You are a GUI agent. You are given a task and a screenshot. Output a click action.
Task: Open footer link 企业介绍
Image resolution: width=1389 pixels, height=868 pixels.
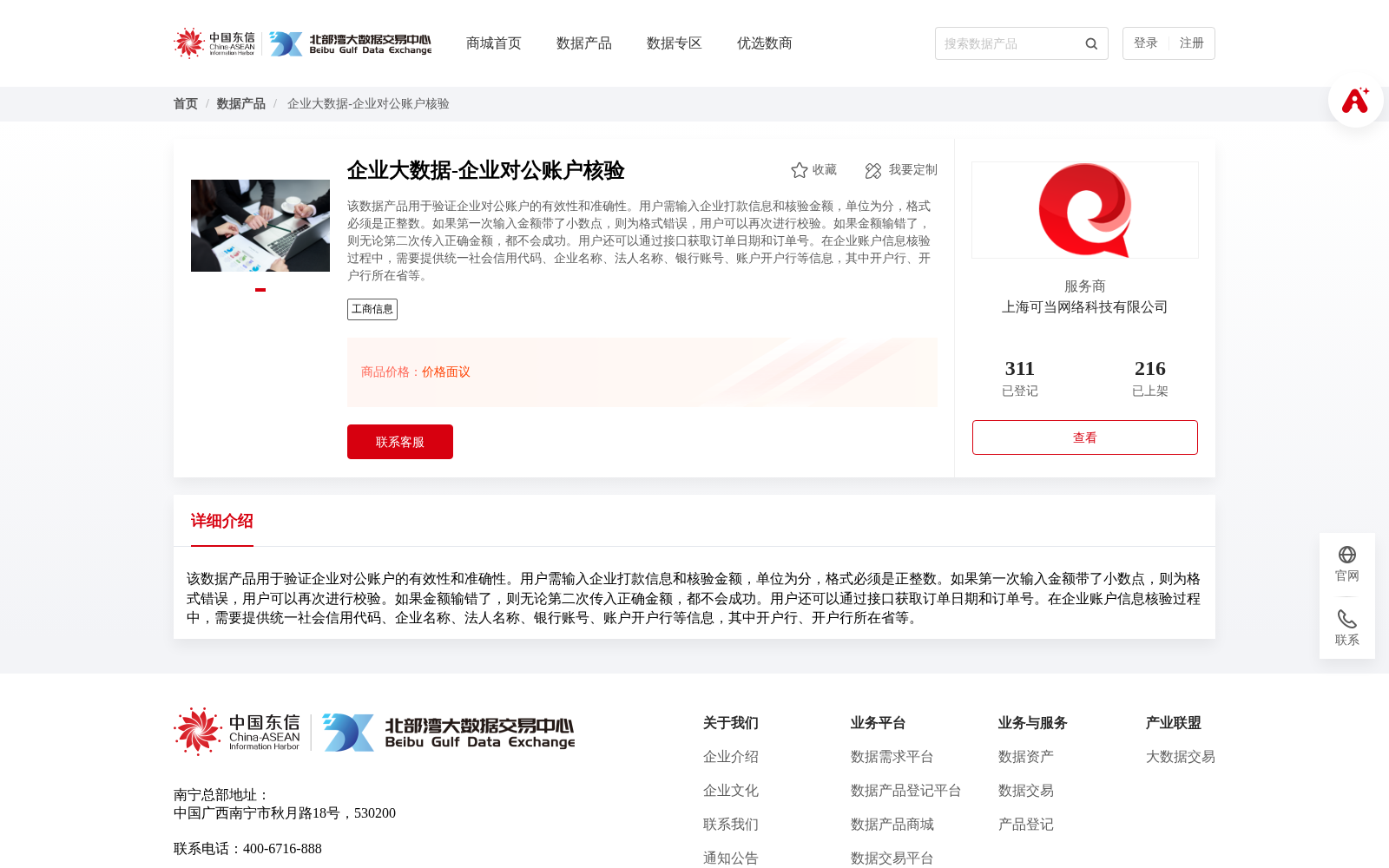pos(731,757)
